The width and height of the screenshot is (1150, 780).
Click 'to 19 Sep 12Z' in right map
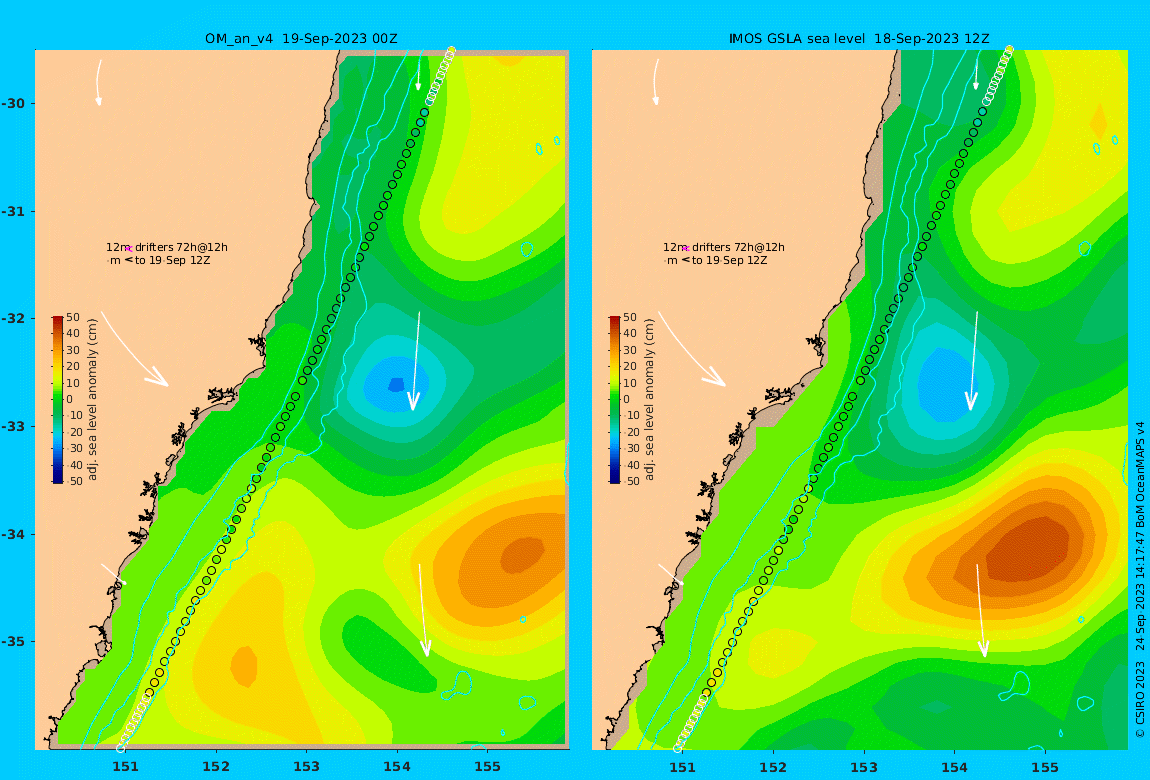[730, 260]
